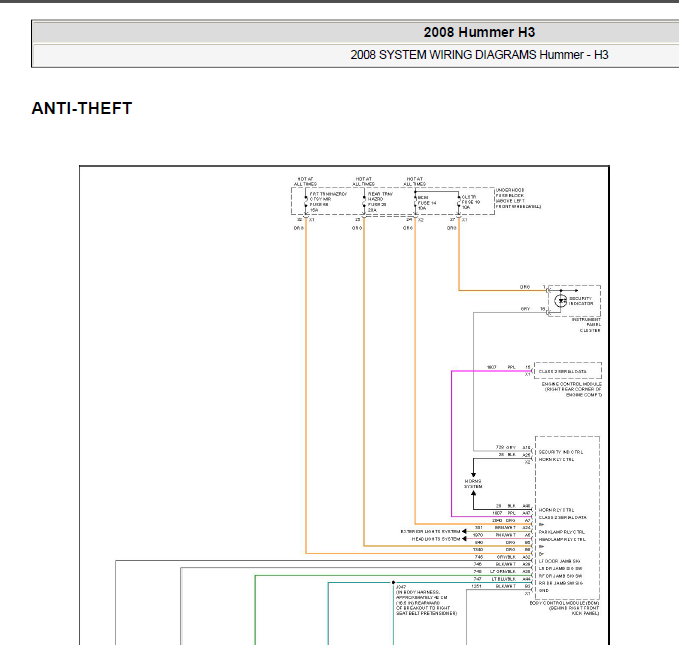Click the 'BCM FUSE 14 10A' fuse label
The height and width of the screenshot is (645, 679).
427,203
